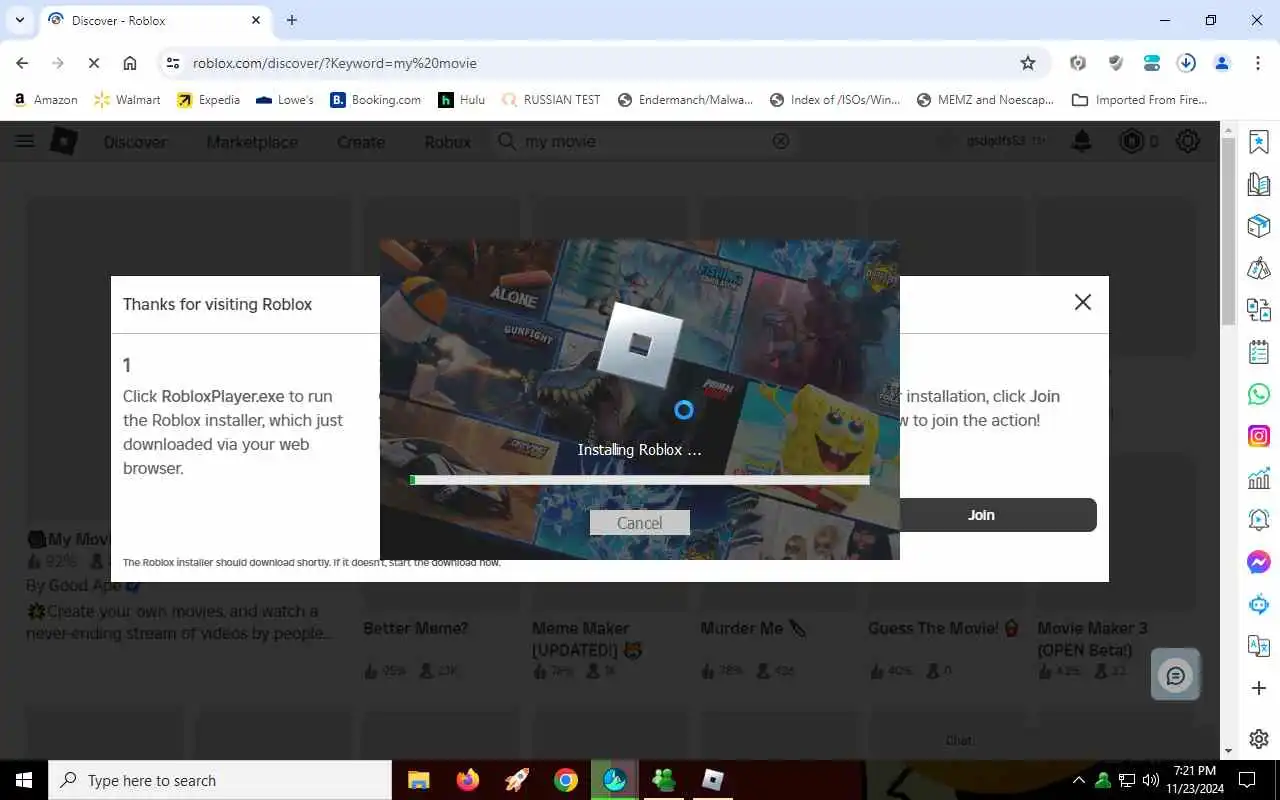Open the Robux balance icon
This screenshot has height=800, width=1280.
pyautogui.click(x=1131, y=141)
